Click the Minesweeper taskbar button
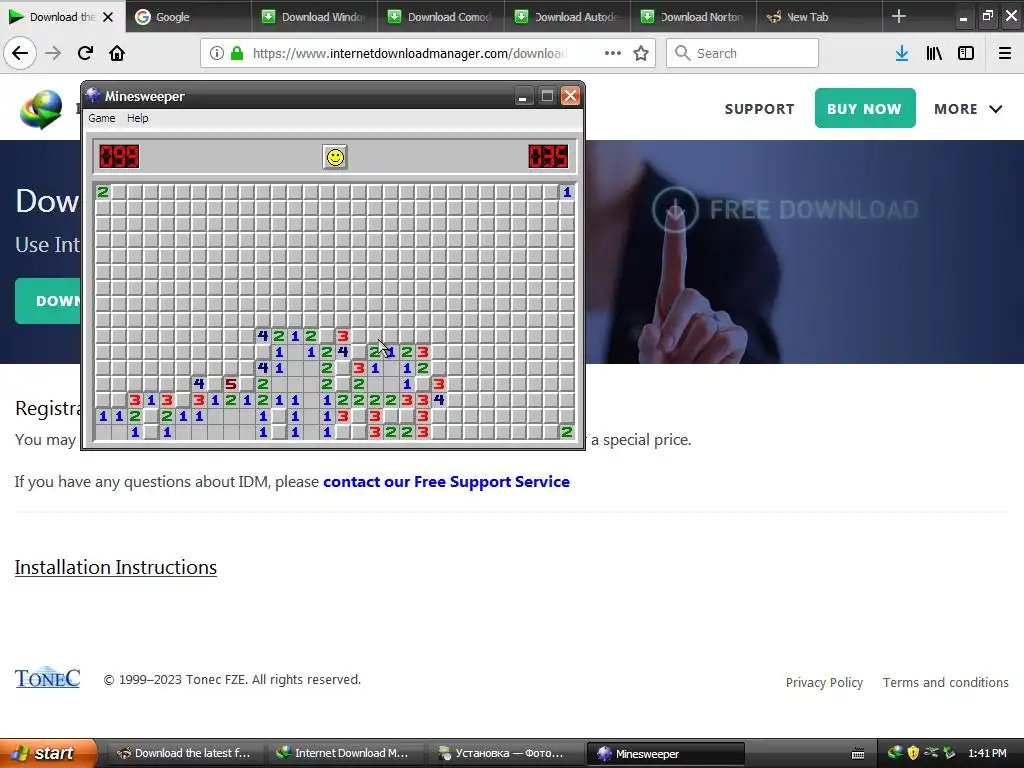Viewport: 1024px width, 768px height. coord(665,754)
